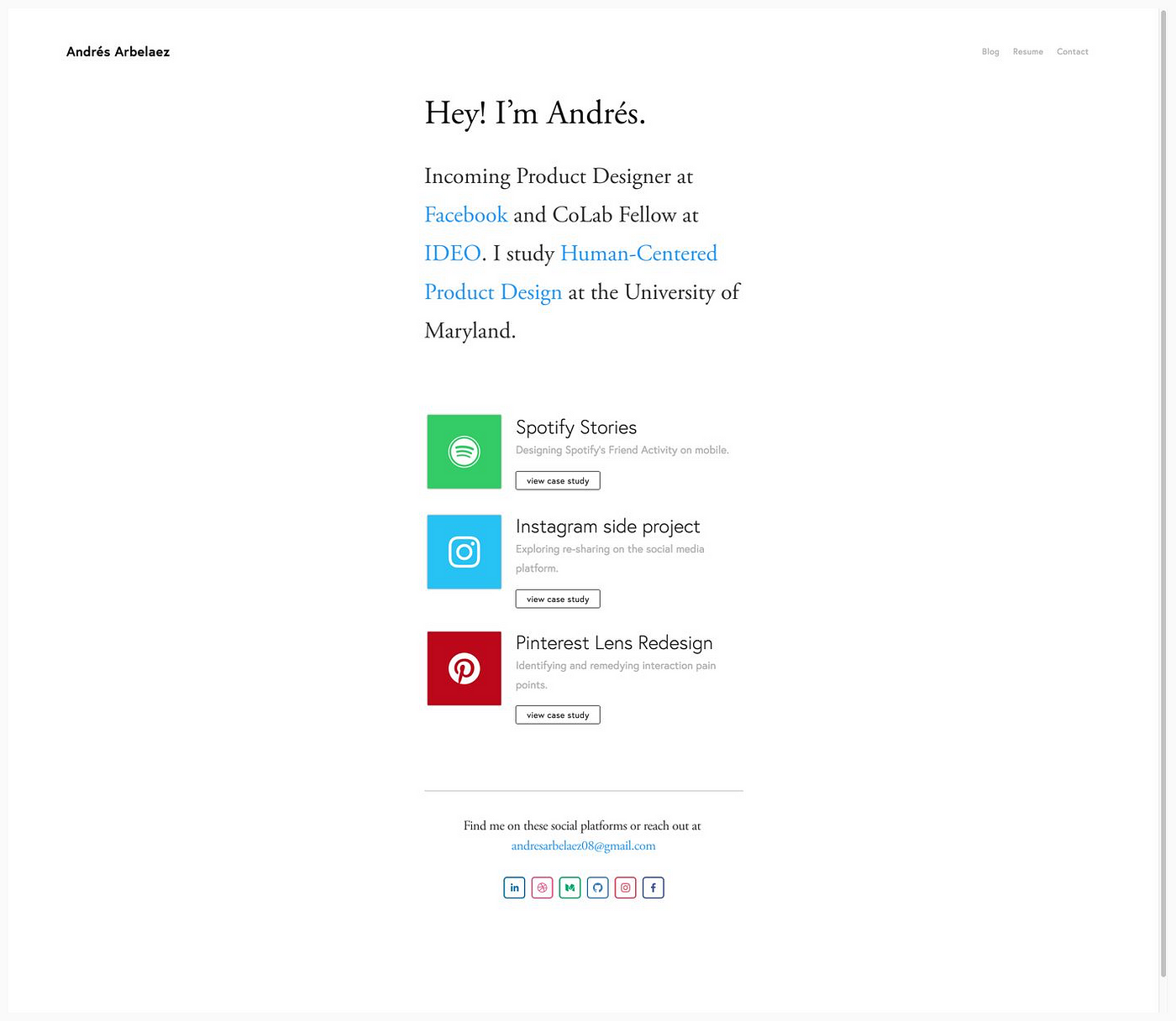
Task: Open the GitHub social icon
Action: point(598,887)
